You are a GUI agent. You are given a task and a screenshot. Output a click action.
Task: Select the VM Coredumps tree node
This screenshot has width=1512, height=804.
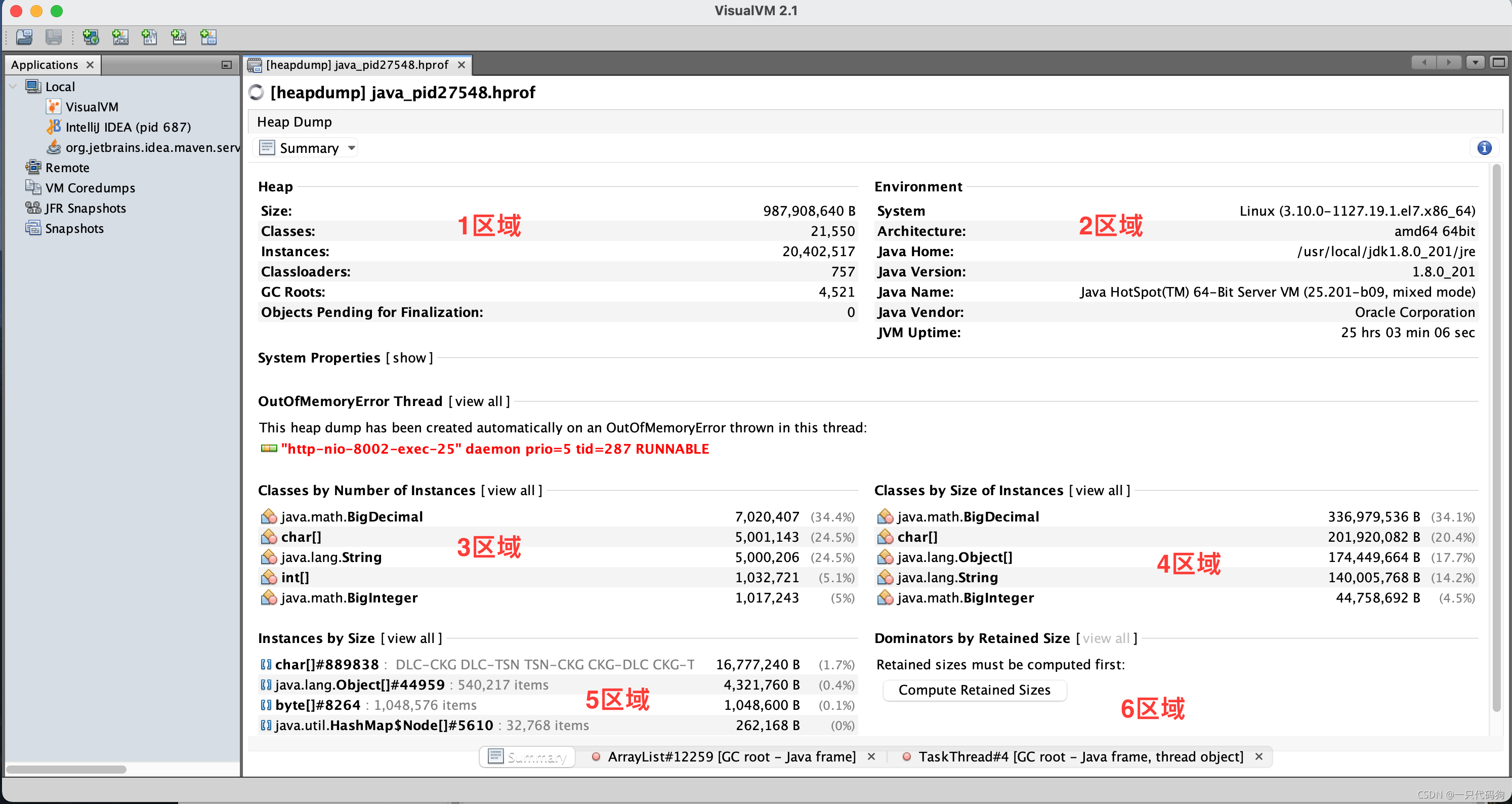[x=90, y=188]
